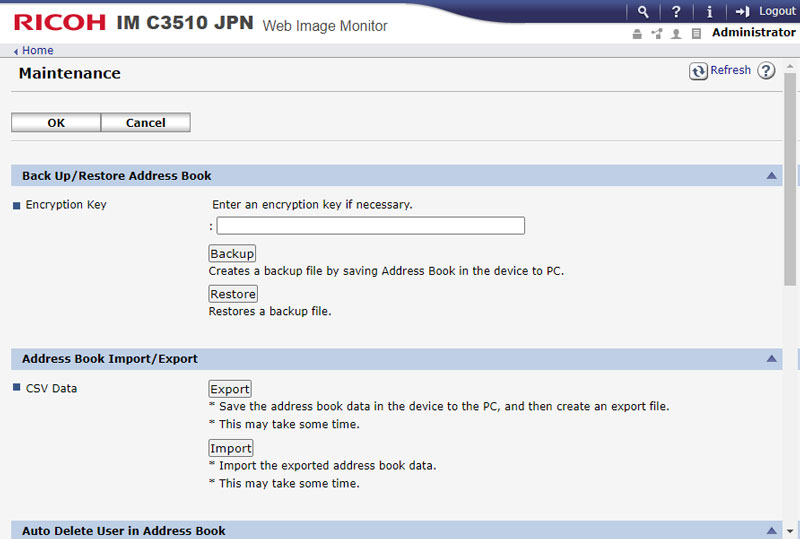This screenshot has width=800, height=539.
Task: Click the gray network status icon
Action: click(x=657, y=34)
